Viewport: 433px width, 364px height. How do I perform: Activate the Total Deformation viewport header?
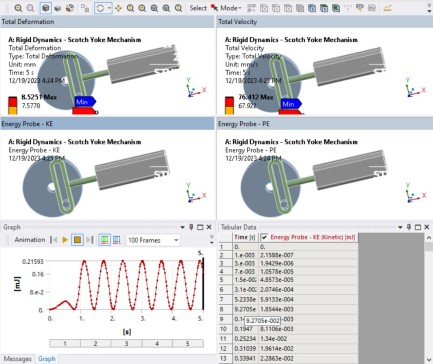pyautogui.click(x=107, y=22)
